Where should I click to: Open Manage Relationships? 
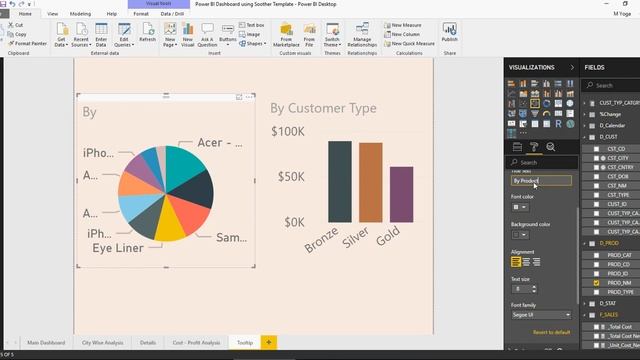pyautogui.click(x=362, y=35)
